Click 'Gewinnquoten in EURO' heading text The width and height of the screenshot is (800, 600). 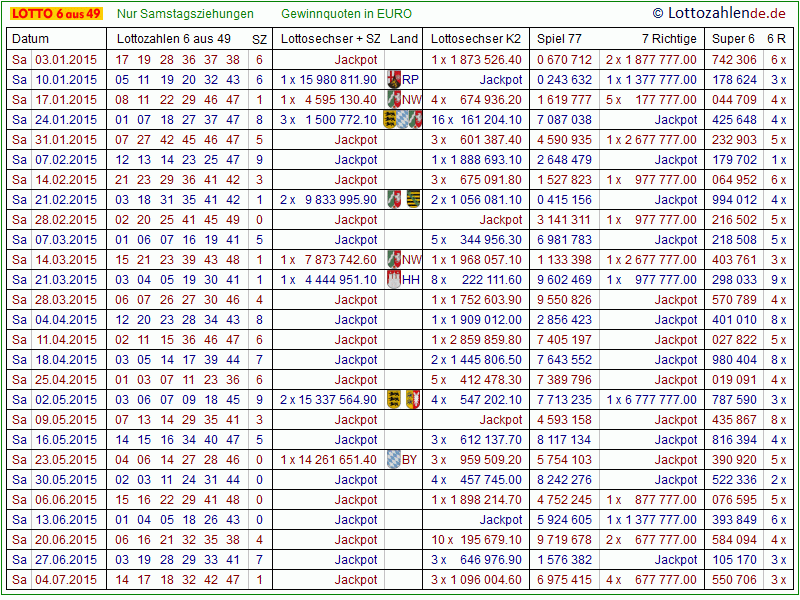tap(346, 14)
